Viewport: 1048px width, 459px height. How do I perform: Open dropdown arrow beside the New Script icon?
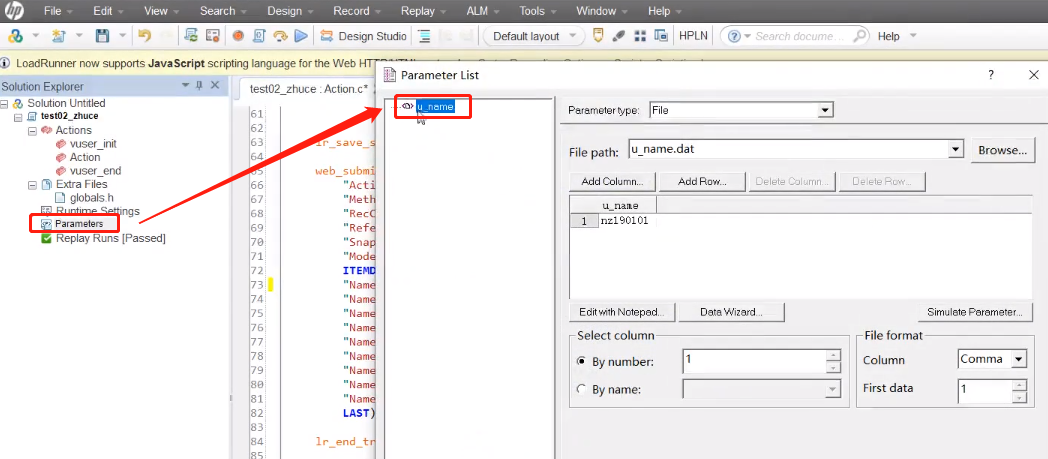(x=79, y=36)
